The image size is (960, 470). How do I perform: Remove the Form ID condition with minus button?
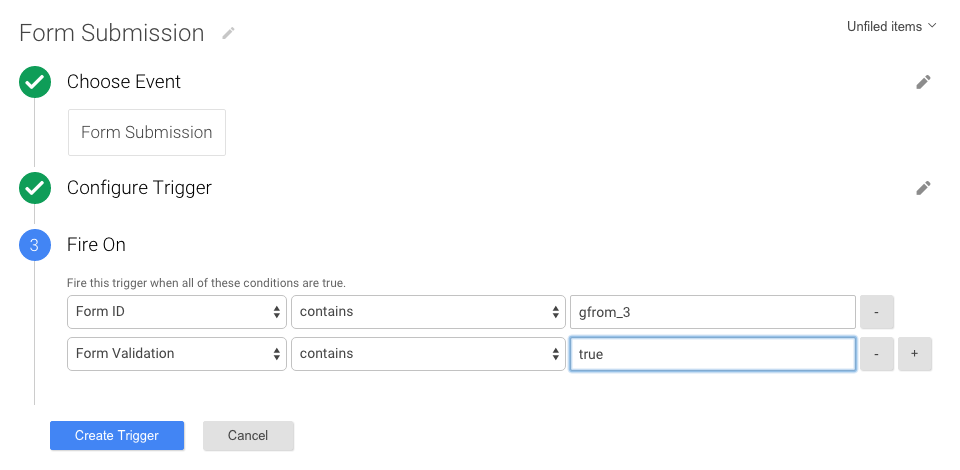(876, 312)
